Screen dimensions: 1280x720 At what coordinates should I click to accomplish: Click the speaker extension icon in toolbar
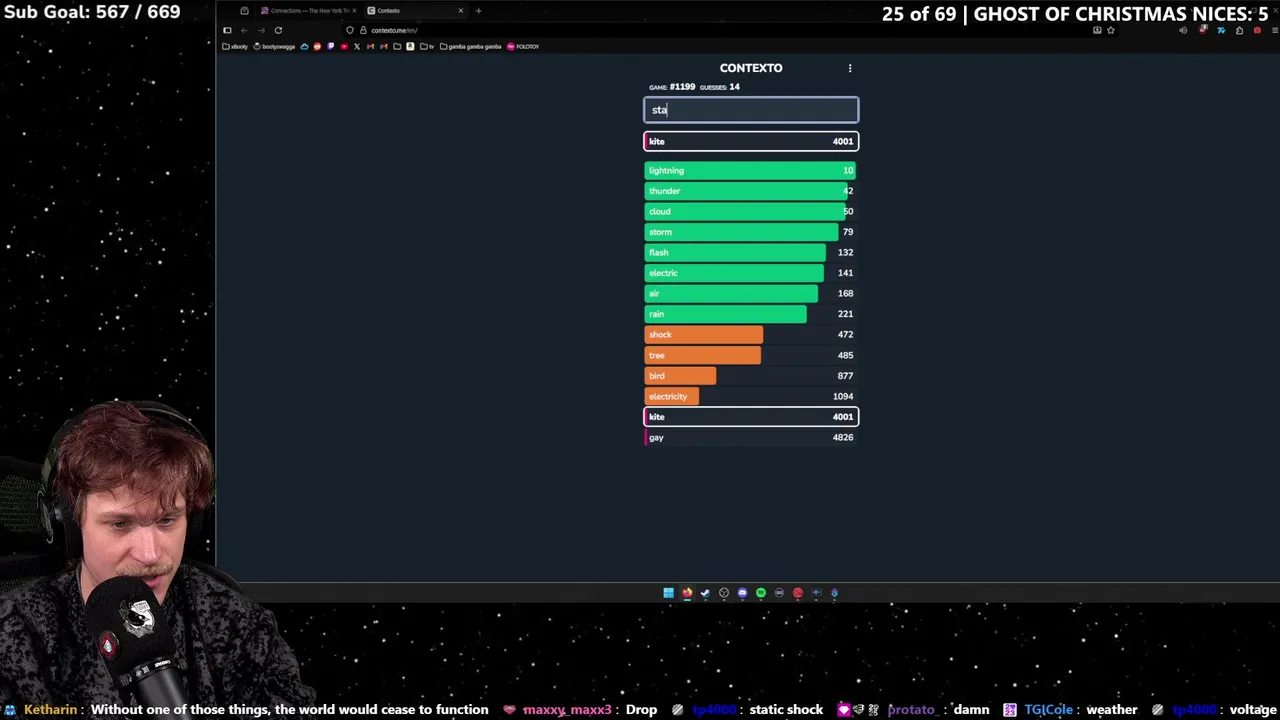pos(1183,30)
